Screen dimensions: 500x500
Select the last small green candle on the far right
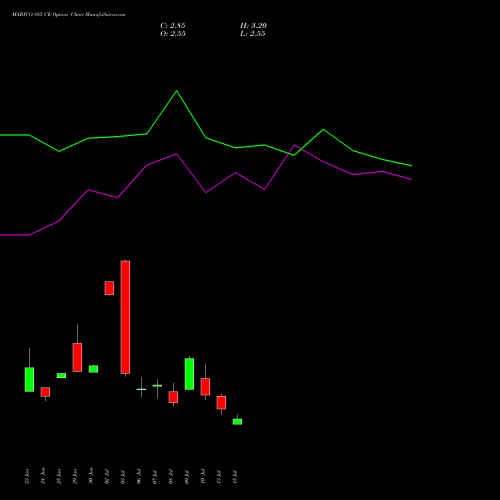tap(237, 421)
